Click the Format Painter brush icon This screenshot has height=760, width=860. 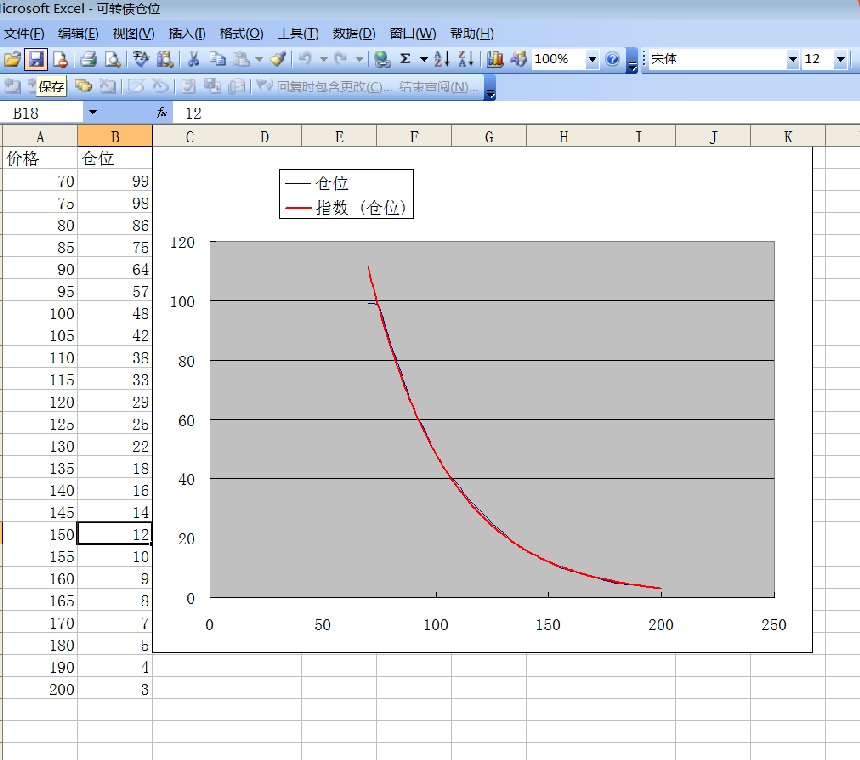pos(277,60)
